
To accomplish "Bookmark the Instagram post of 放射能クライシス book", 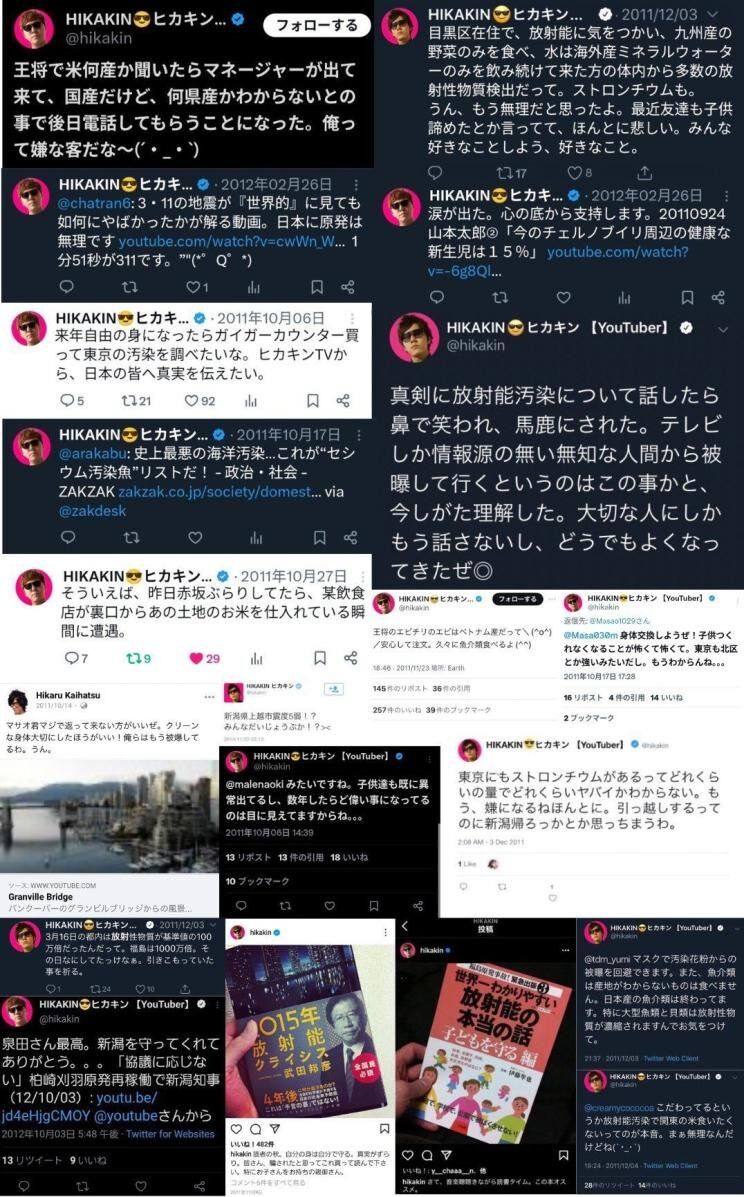I will tap(384, 1129).
